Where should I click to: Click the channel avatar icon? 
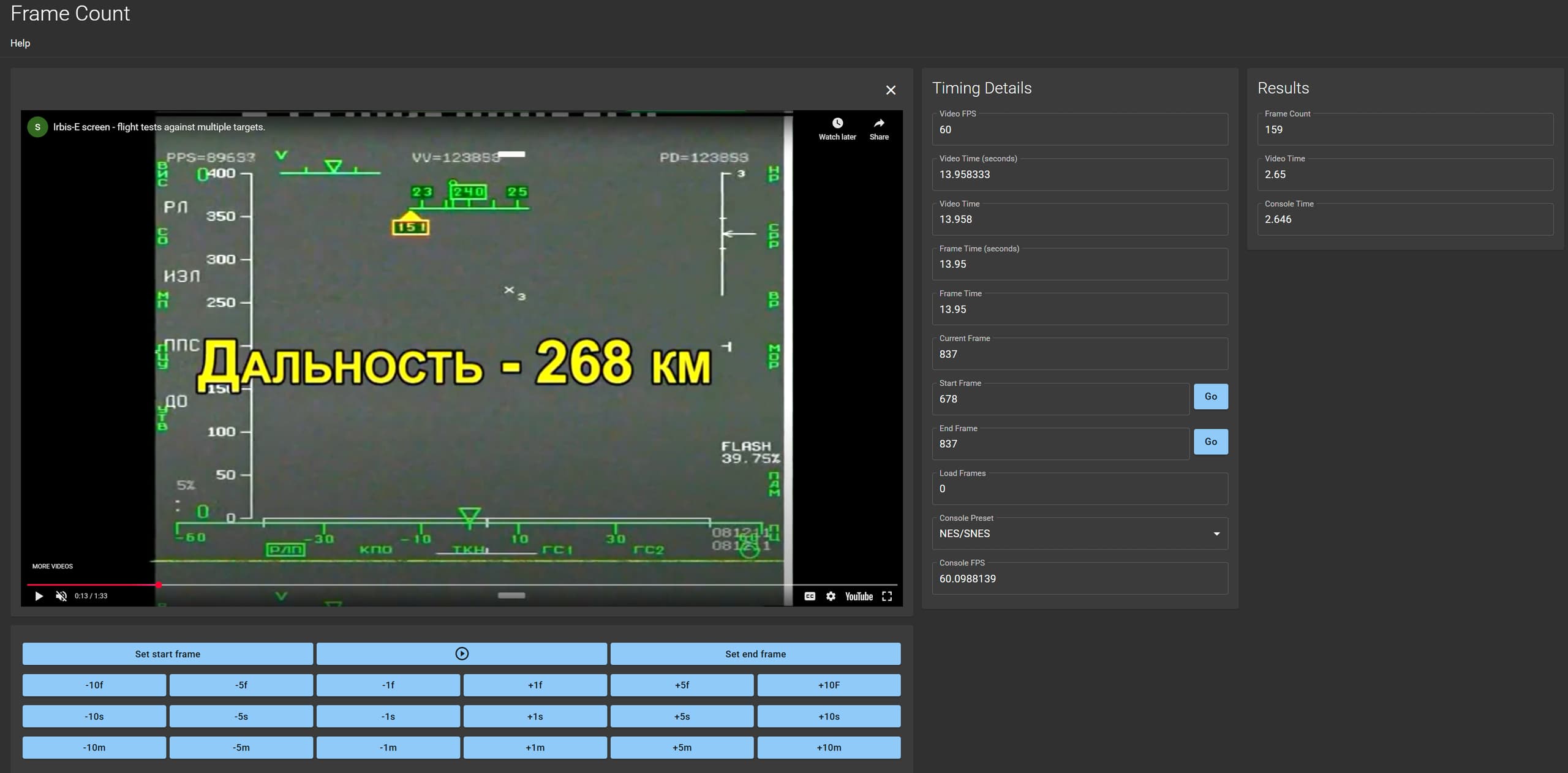coord(37,127)
